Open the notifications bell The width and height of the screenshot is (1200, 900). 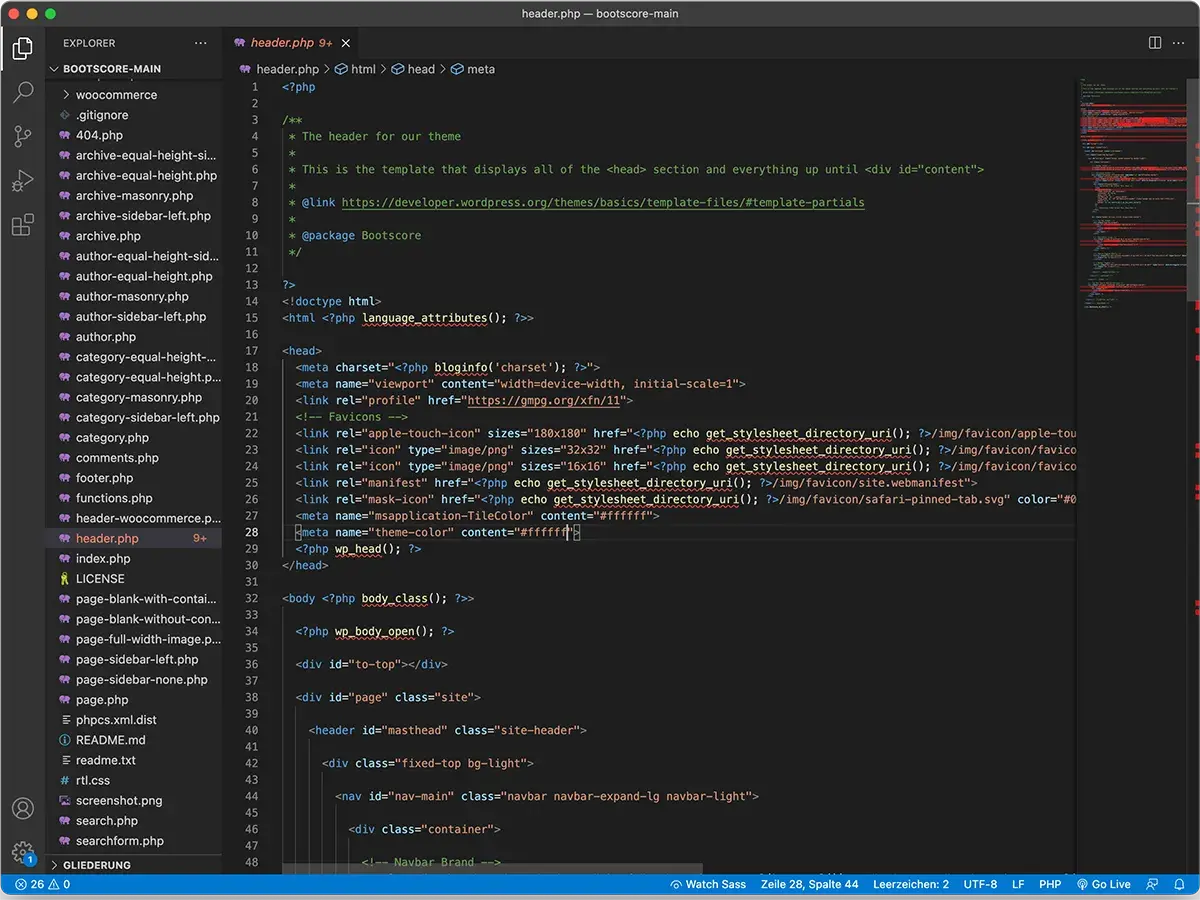[1181, 884]
